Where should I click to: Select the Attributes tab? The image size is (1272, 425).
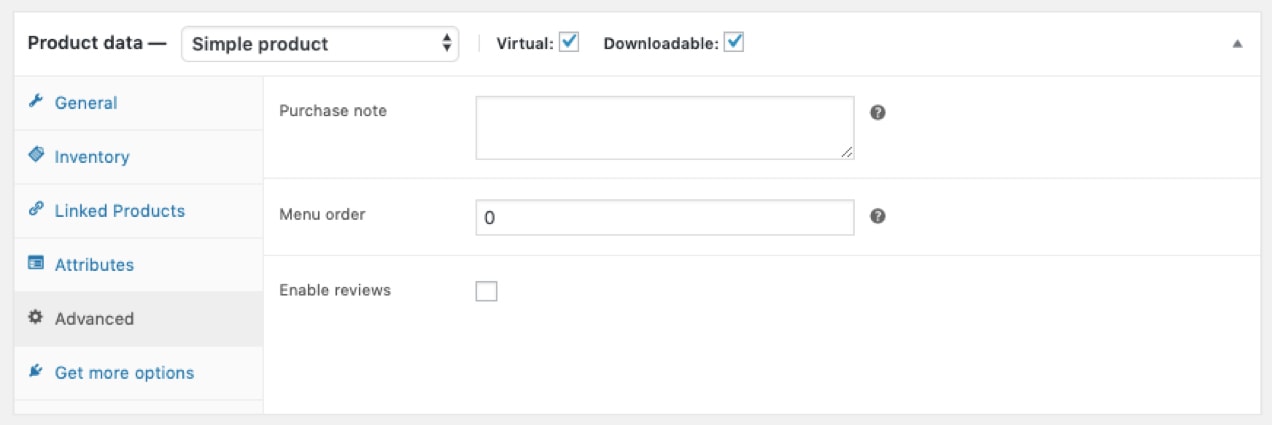point(94,265)
